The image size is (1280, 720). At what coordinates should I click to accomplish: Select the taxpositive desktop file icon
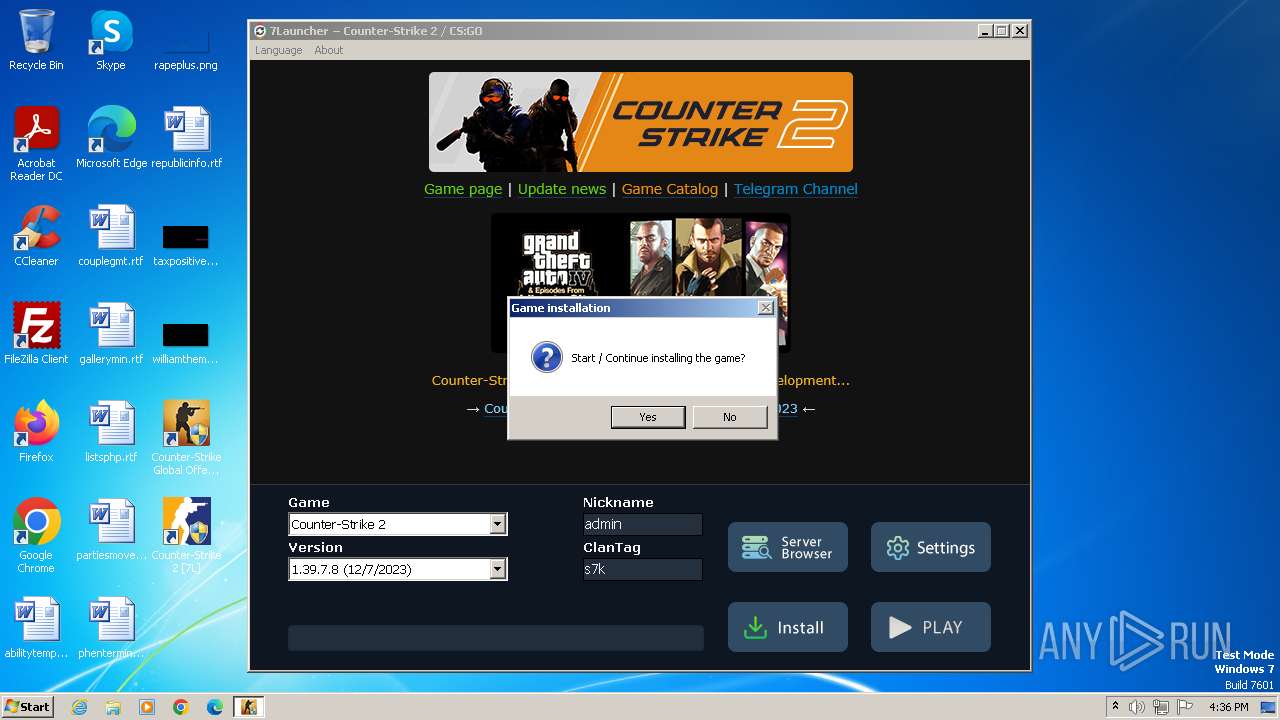186,243
